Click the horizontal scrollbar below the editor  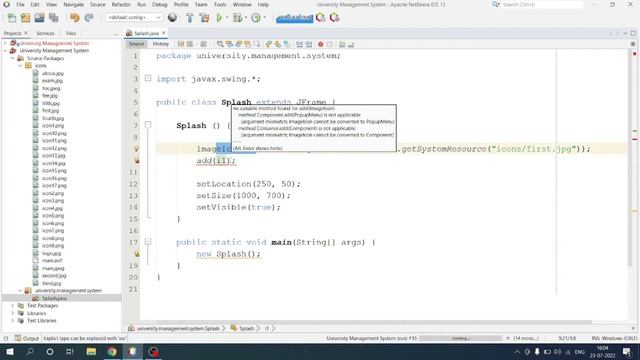373,322
